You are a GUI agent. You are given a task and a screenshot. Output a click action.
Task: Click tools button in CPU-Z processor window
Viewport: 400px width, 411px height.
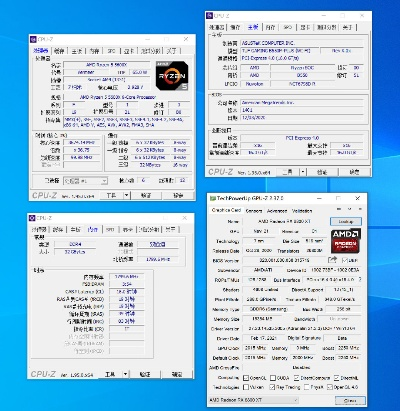pos(111,195)
